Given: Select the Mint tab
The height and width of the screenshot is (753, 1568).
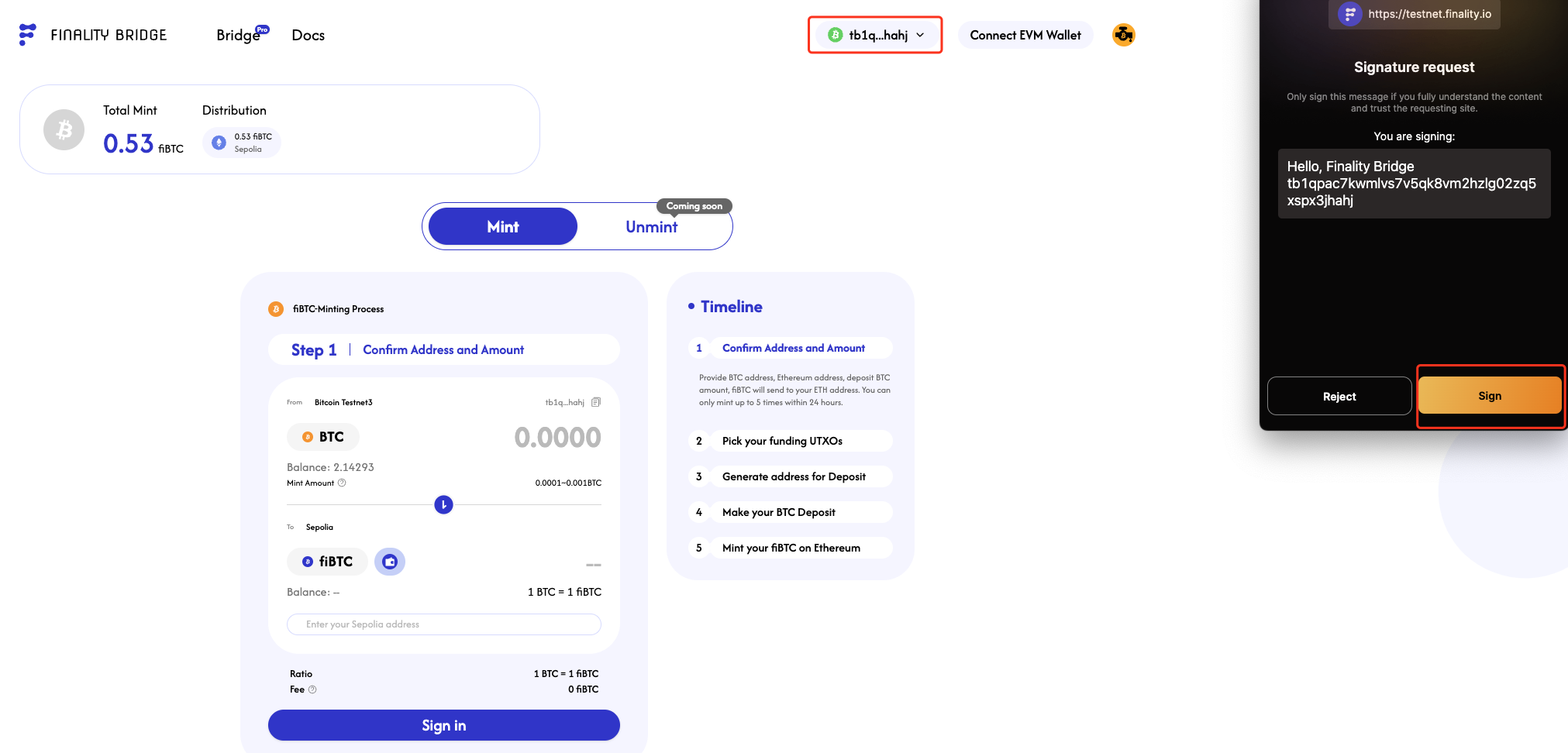Looking at the screenshot, I should [x=502, y=226].
